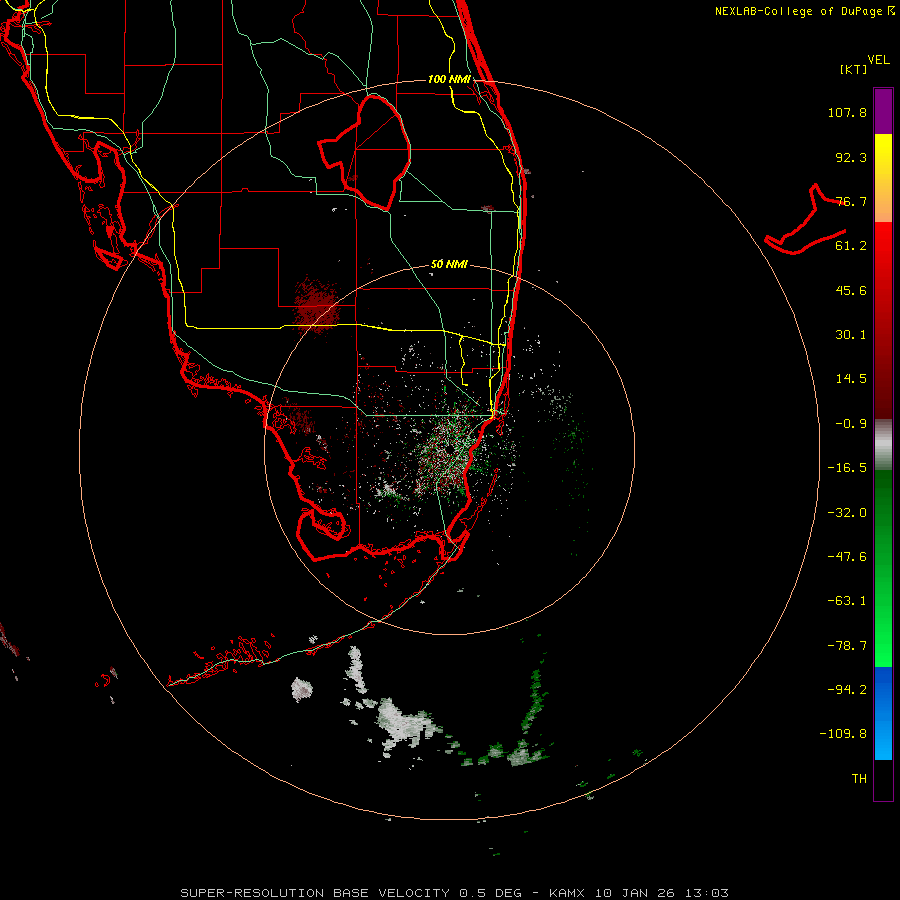Viewport: 900px width, 900px height.
Task: Click the TH threshold label
Action: pos(859,779)
